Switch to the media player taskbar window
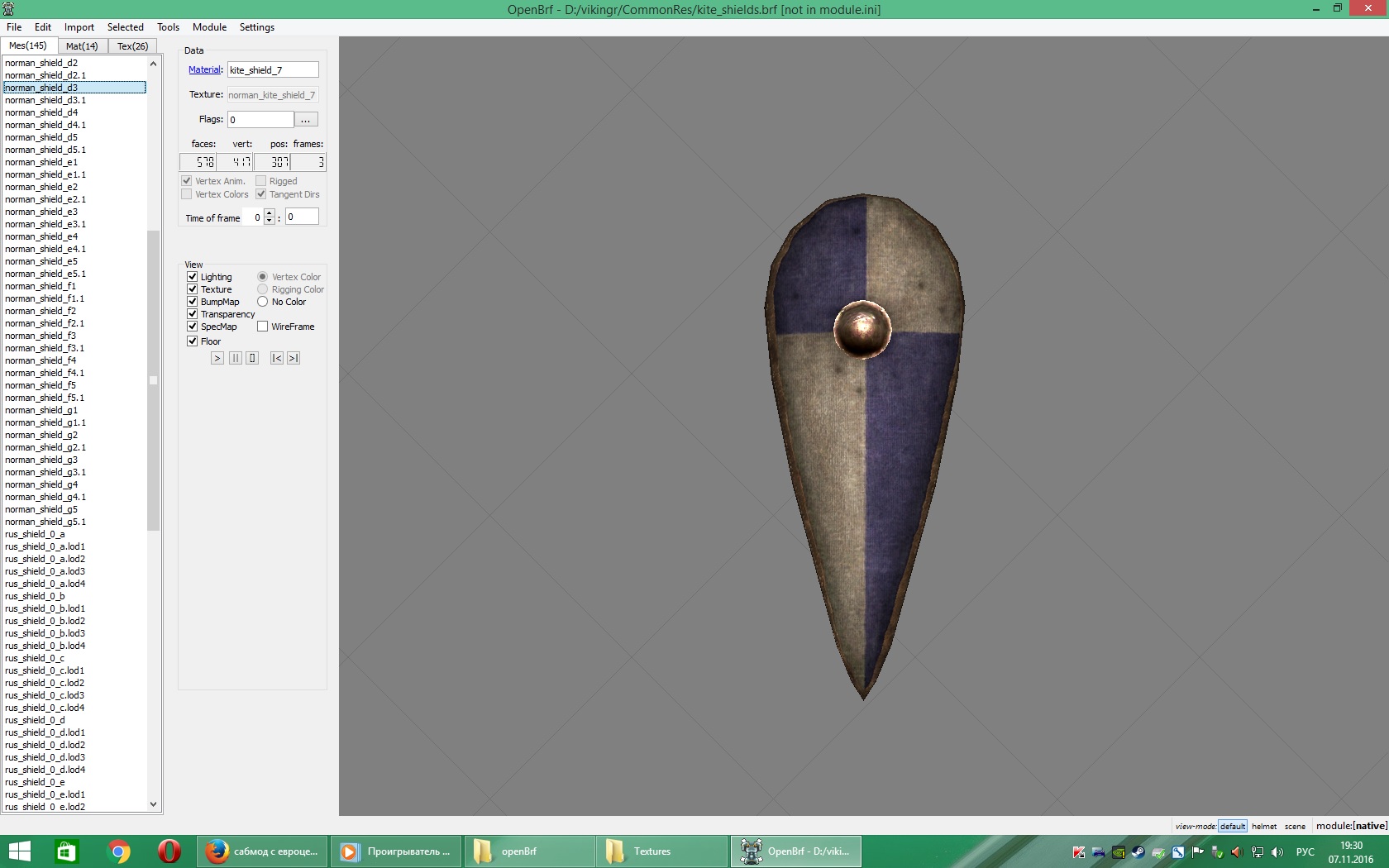1389x868 pixels. click(396, 851)
